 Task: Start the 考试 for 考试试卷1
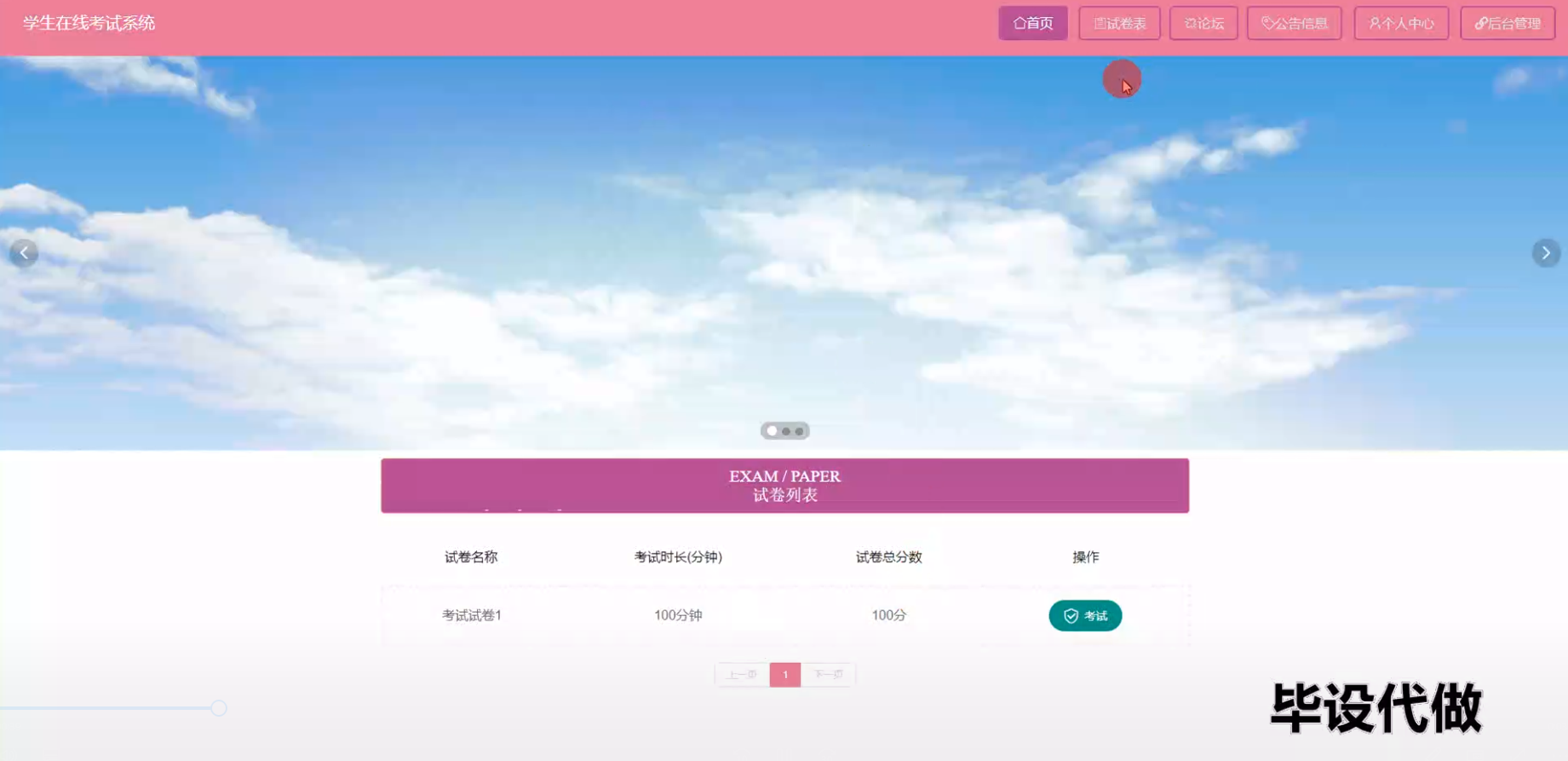[1085, 615]
